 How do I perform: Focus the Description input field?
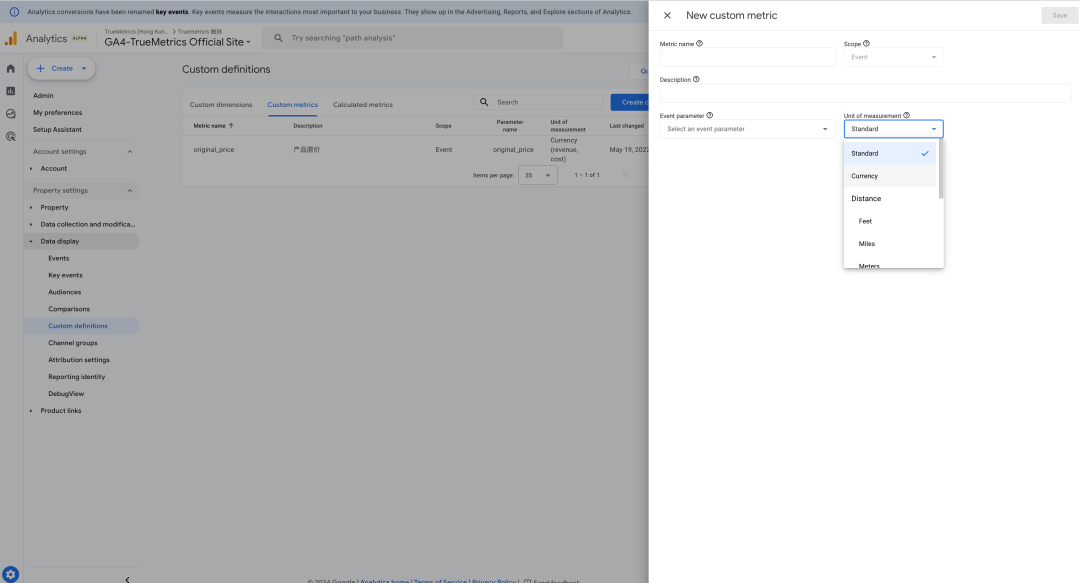(865, 93)
